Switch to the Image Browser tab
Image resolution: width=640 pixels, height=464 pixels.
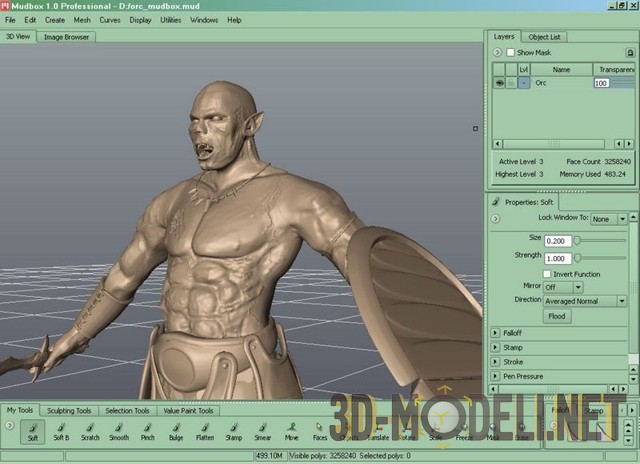66,37
